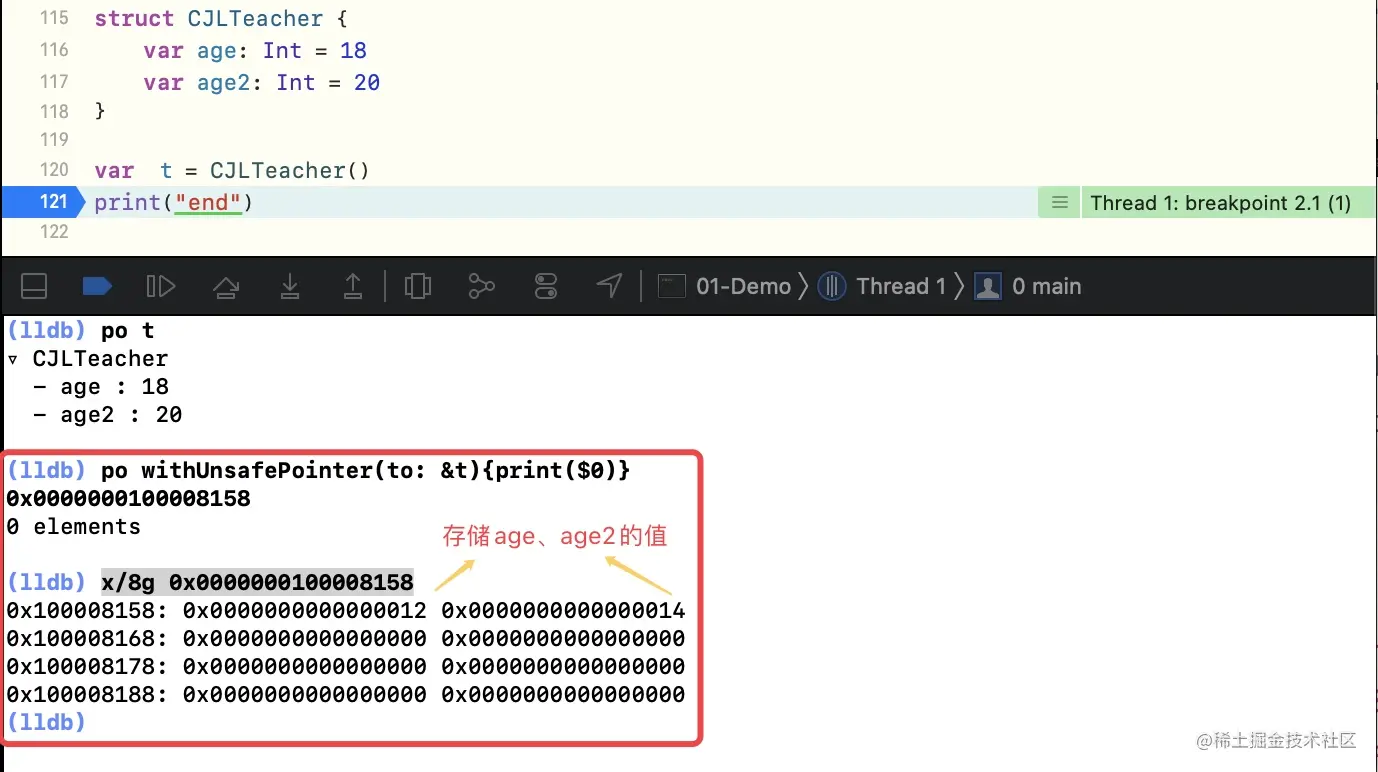Click the line 121 breakpoint marker
1378x772 pixels.
pyautogui.click(x=43, y=202)
